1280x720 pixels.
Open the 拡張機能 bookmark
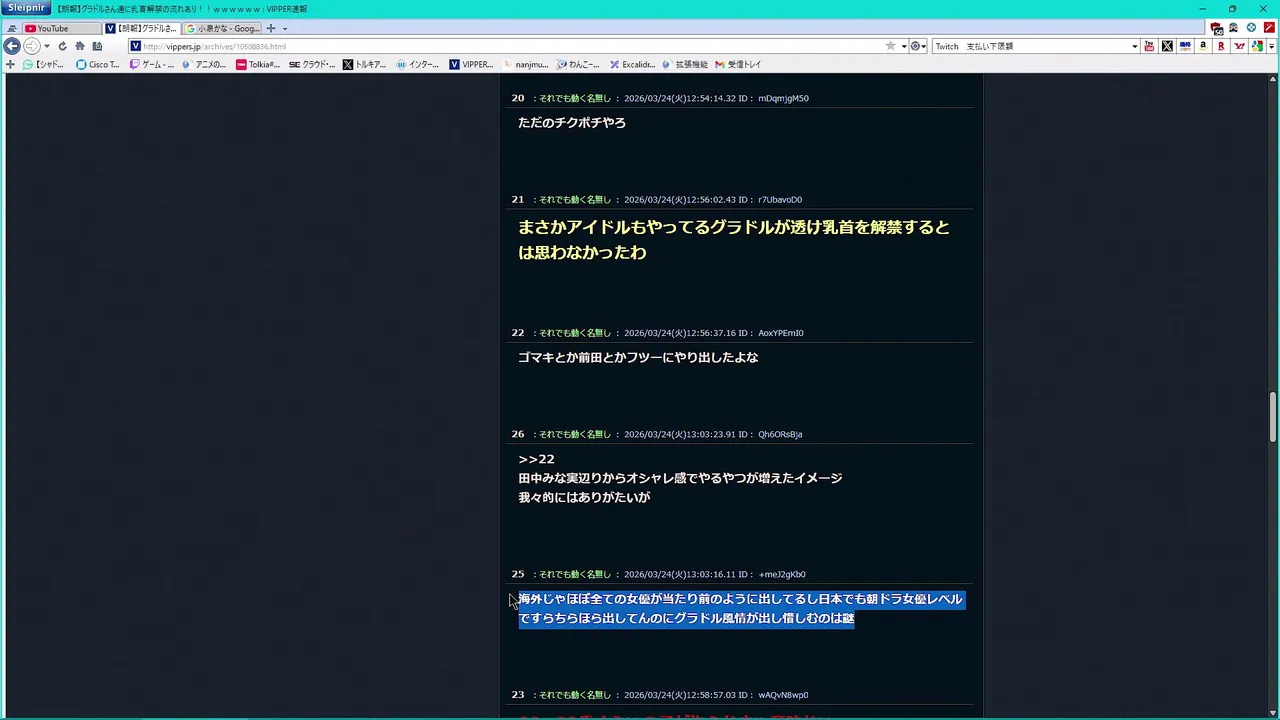pyautogui.click(x=685, y=64)
